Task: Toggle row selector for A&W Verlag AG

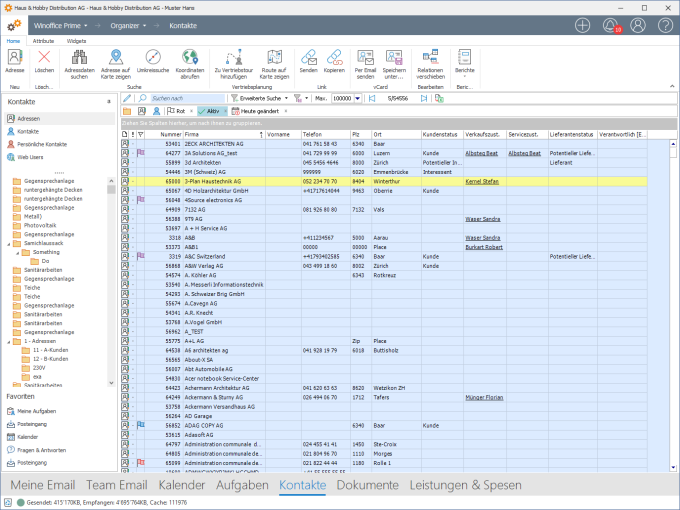Action: point(125,266)
